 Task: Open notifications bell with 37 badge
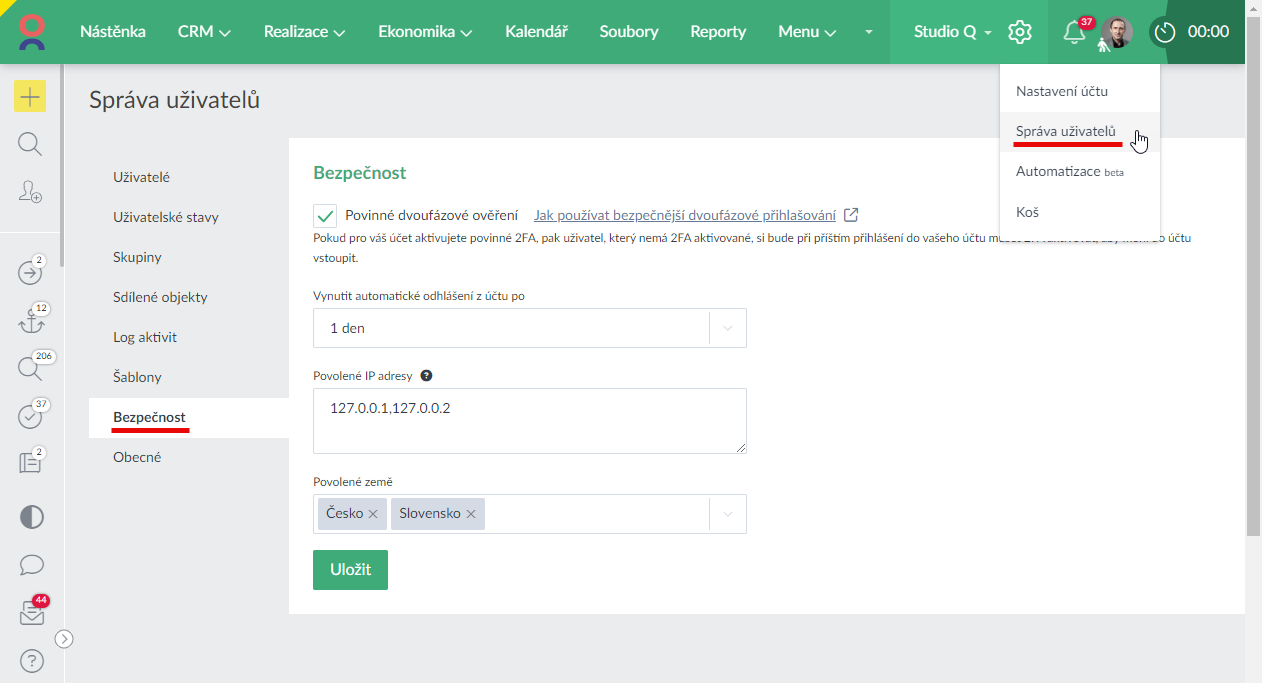tap(1074, 32)
